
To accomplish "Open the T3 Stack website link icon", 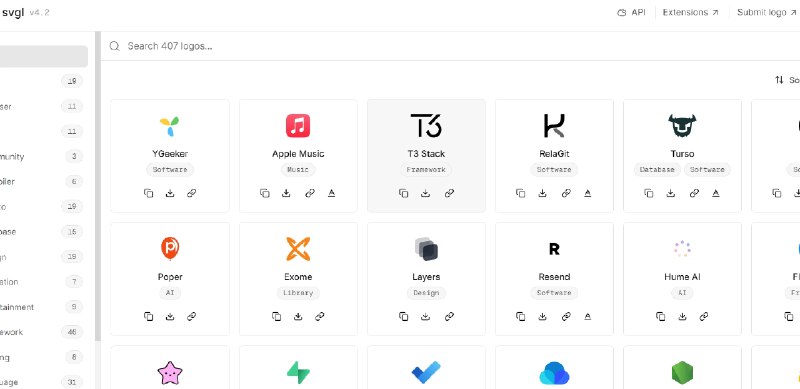I will [449, 193].
